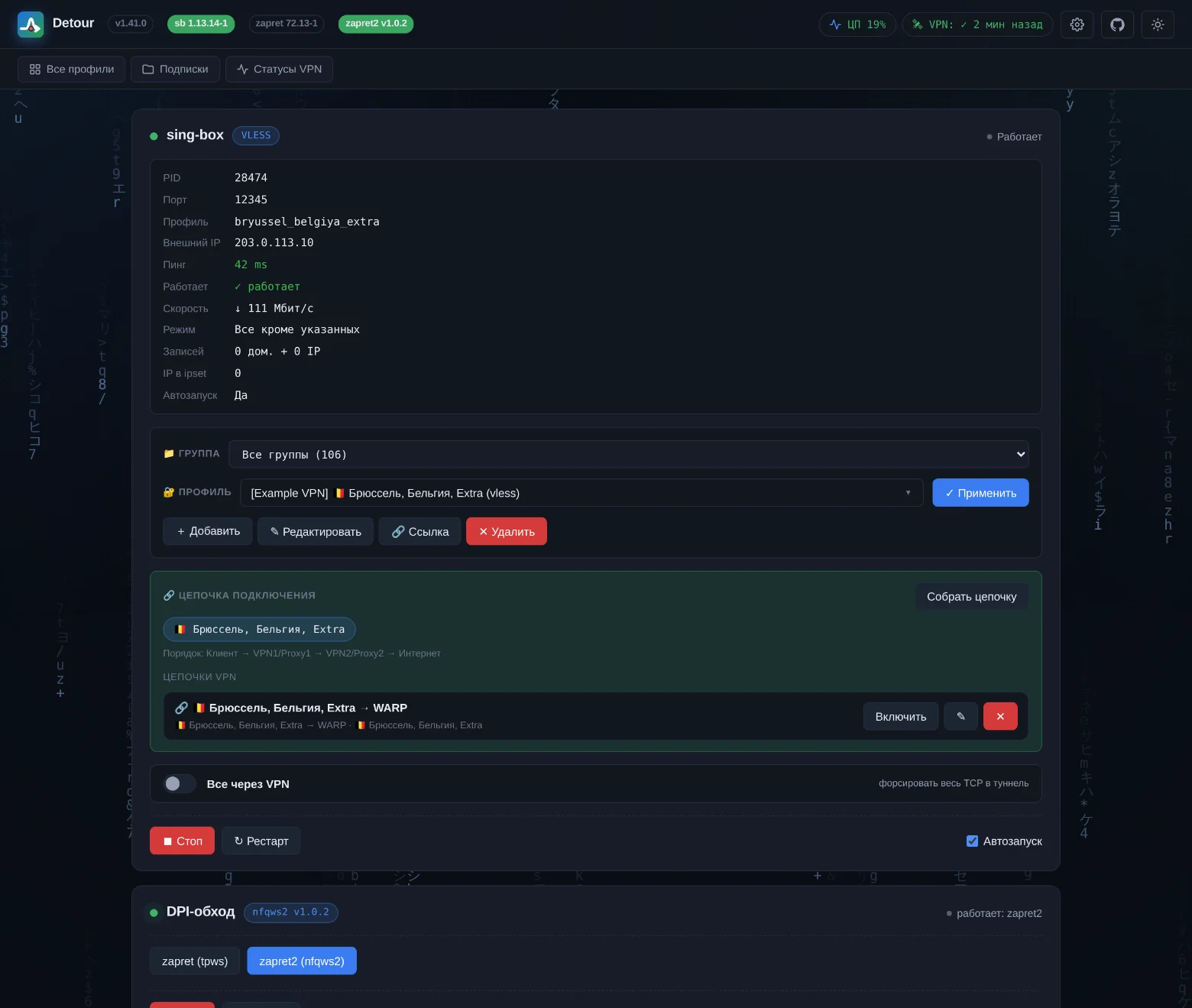Apply profile with Применить button
1192x1008 pixels.
point(980,493)
